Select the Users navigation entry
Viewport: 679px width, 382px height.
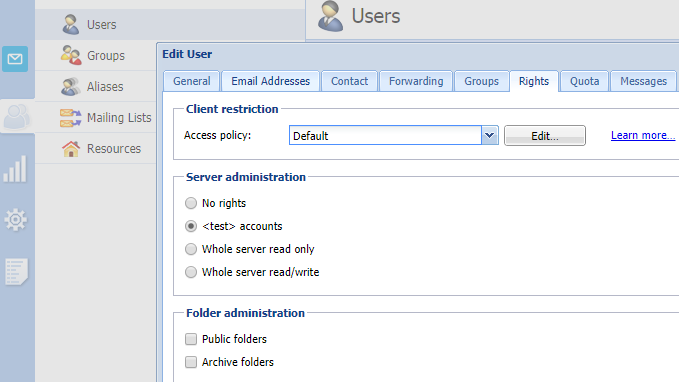tap(170, 25)
